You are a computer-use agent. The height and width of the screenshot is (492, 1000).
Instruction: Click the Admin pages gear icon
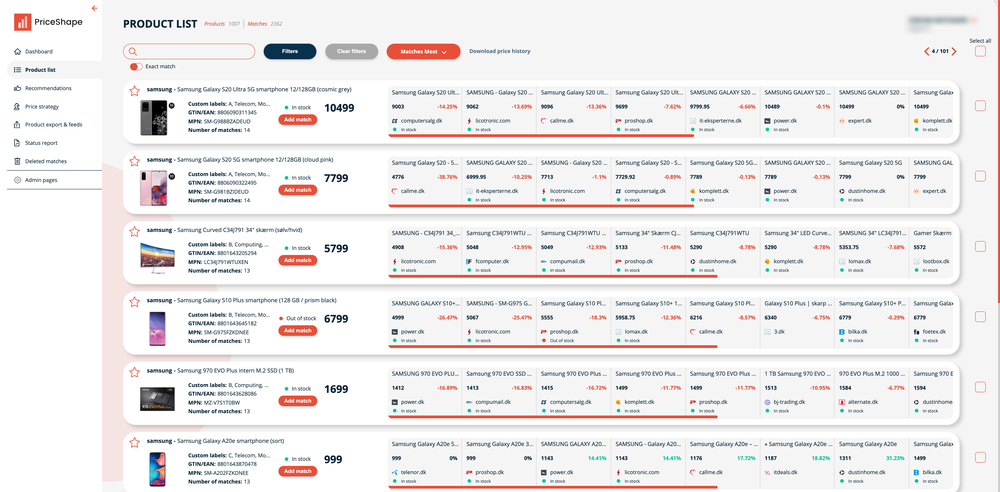pyautogui.click(x=18, y=180)
